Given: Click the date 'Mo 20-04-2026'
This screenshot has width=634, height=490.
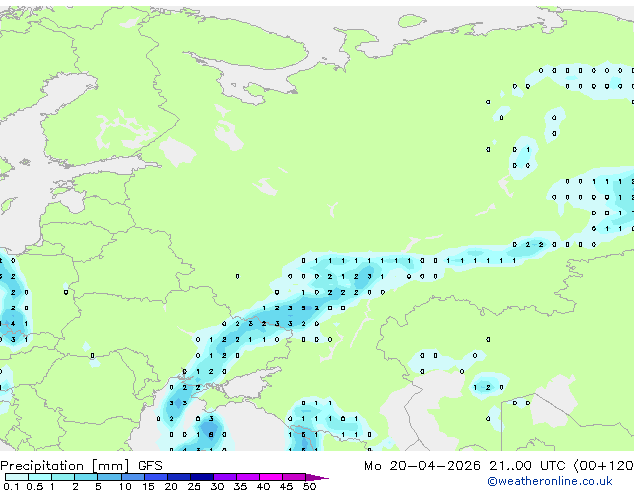Looking at the screenshot, I should coord(422,466).
